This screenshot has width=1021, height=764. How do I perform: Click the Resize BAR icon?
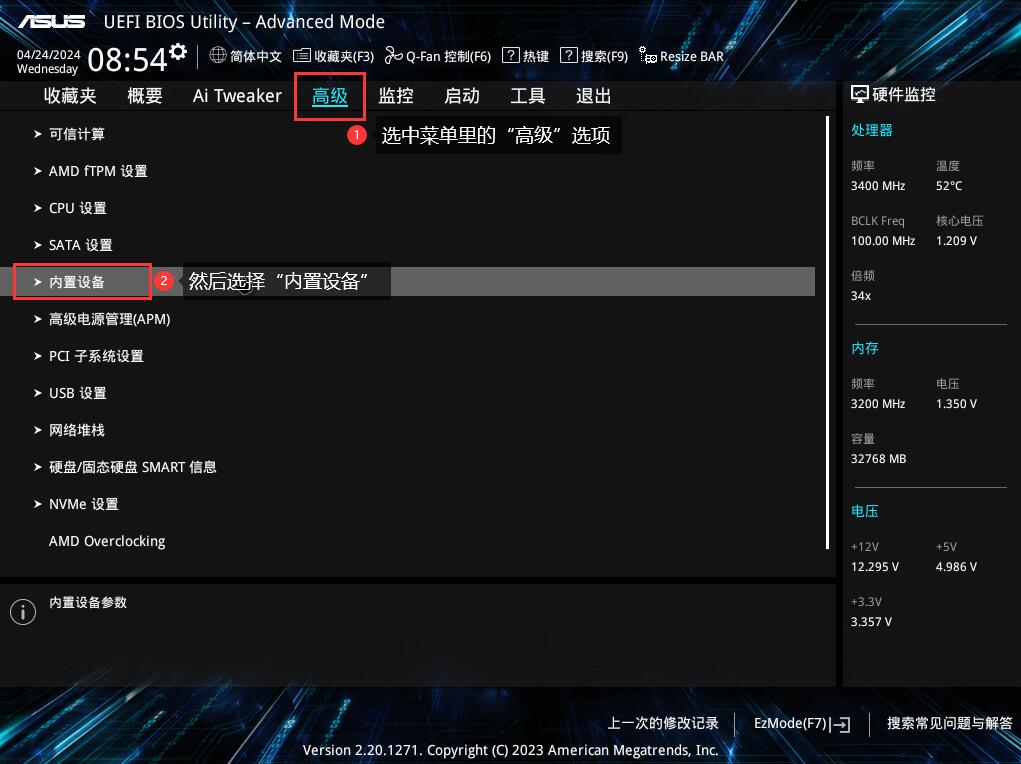click(x=648, y=56)
